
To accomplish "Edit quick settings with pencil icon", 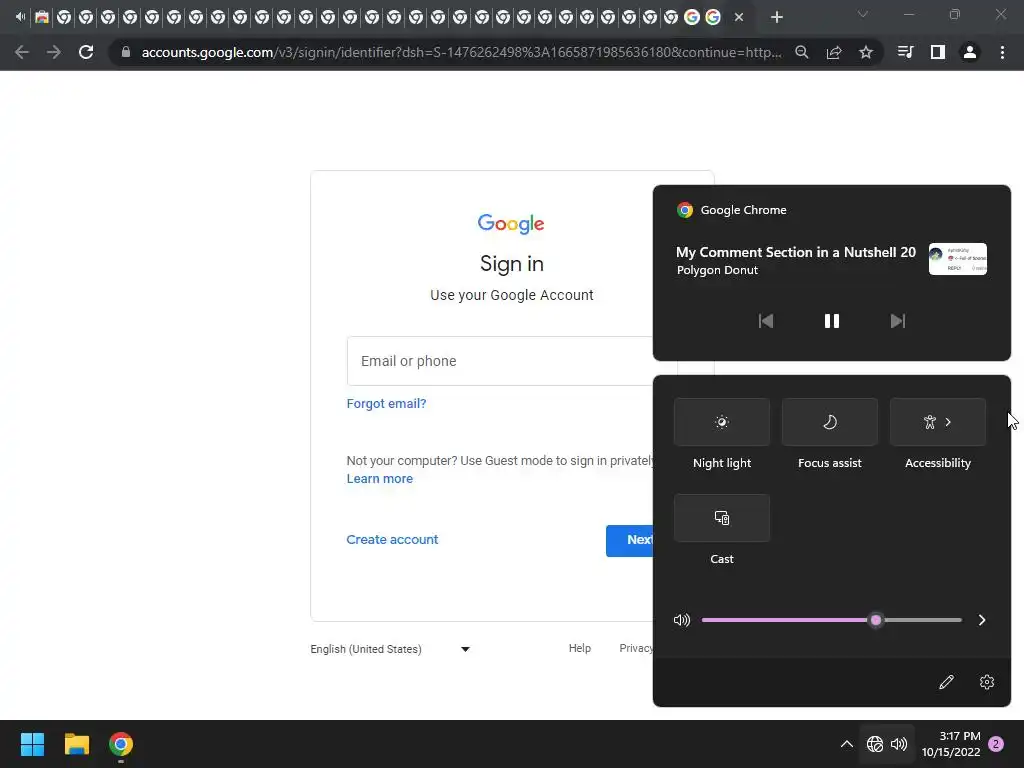I will point(946,682).
